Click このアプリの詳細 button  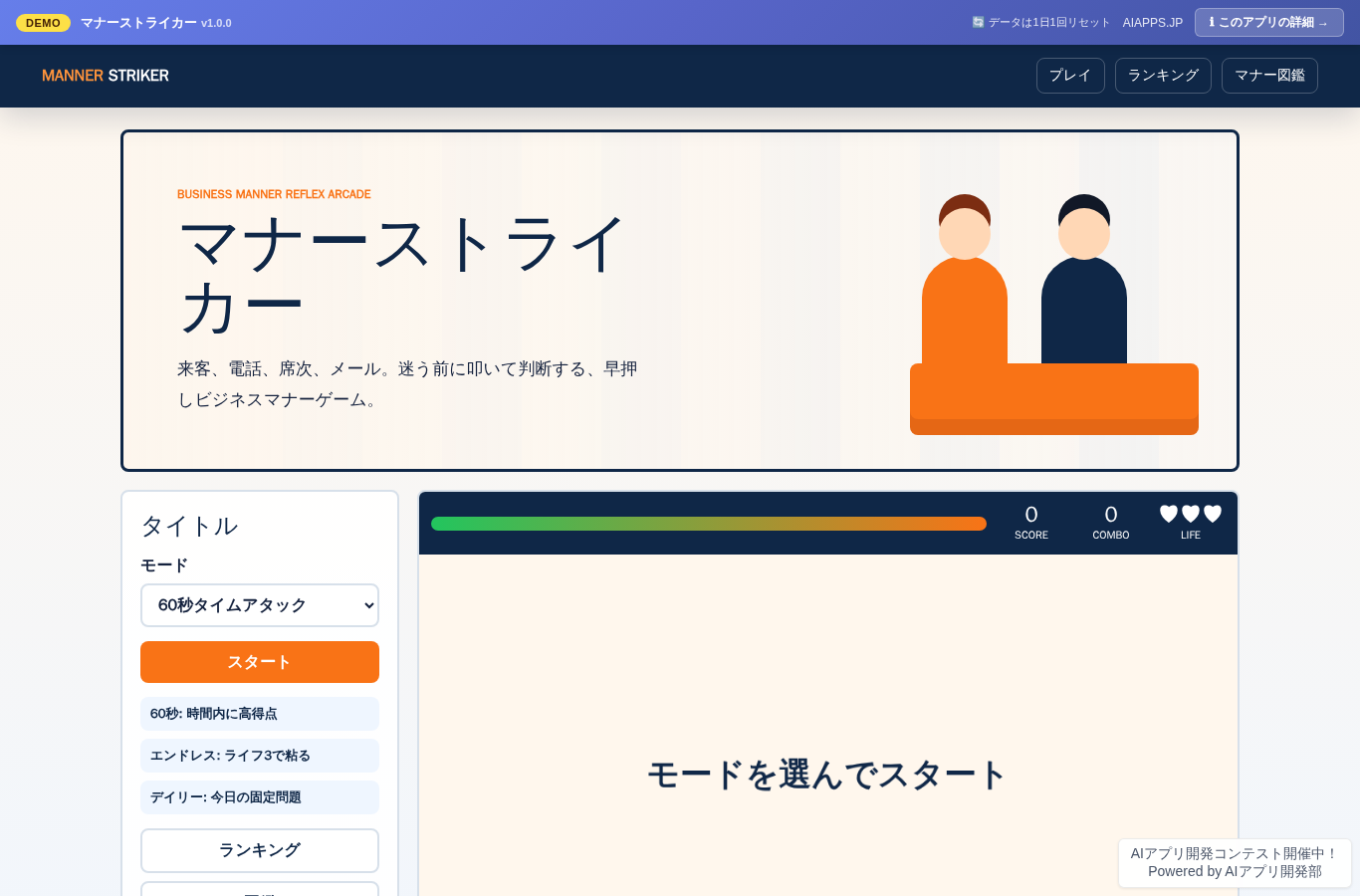point(1268,22)
